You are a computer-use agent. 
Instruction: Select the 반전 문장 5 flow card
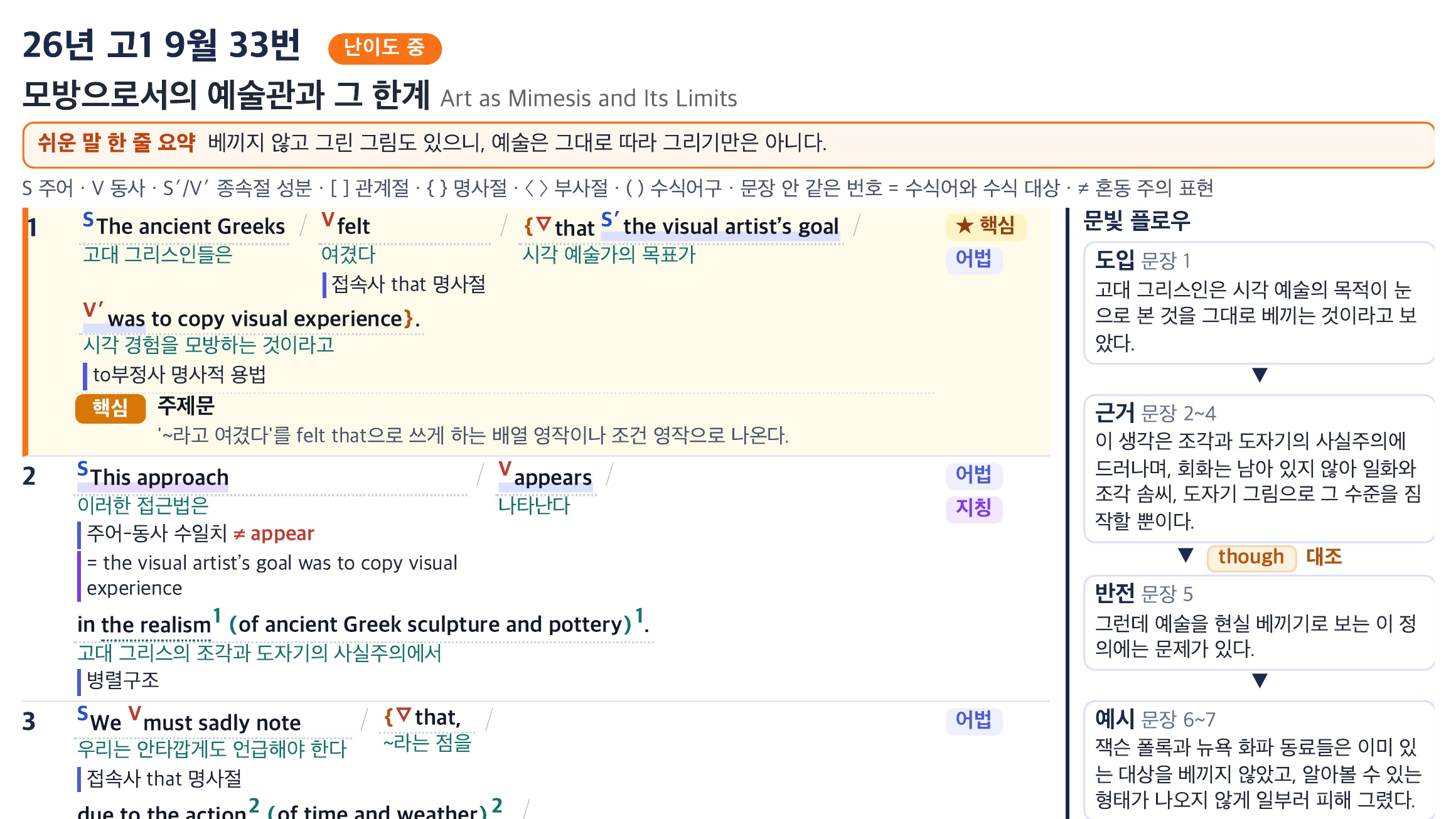click(1259, 623)
